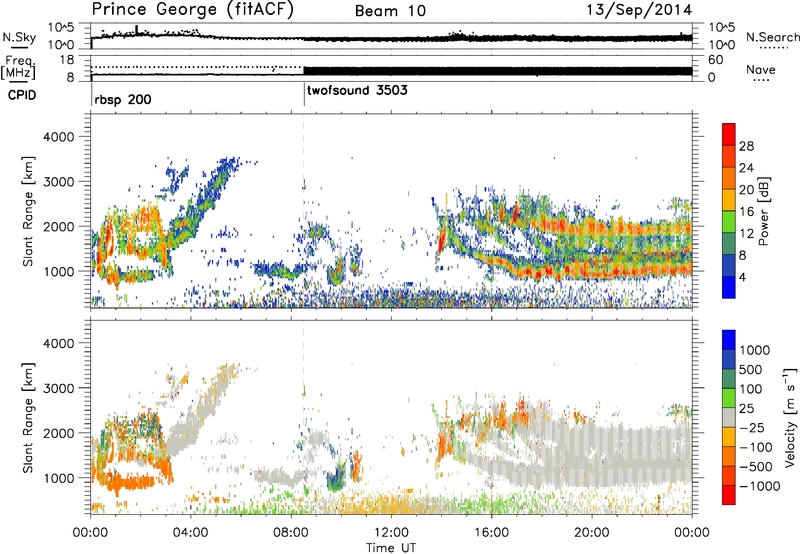Click the 'N.Search' legend label
The width and height of the screenshot is (800, 554).
773,37
